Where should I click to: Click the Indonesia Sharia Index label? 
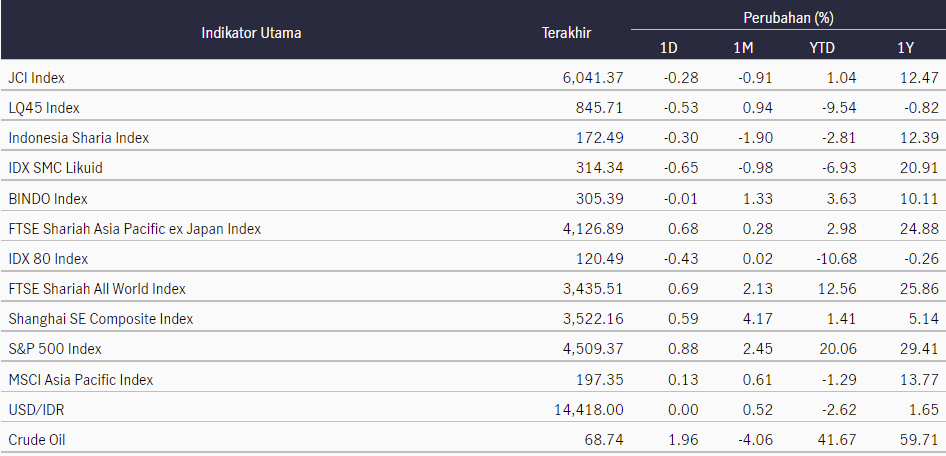coord(78,138)
